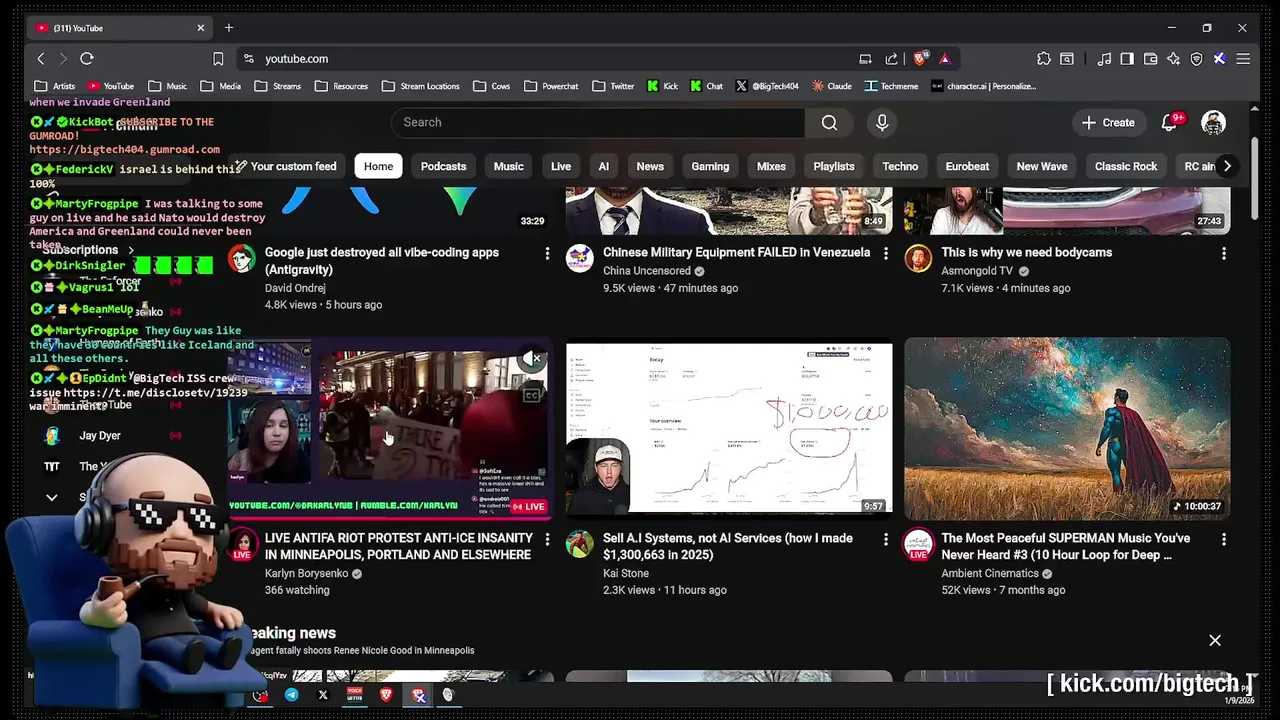The height and width of the screenshot is (720, 1280).
Task: Open the Media bookmark folder
Action: [221, 86]
